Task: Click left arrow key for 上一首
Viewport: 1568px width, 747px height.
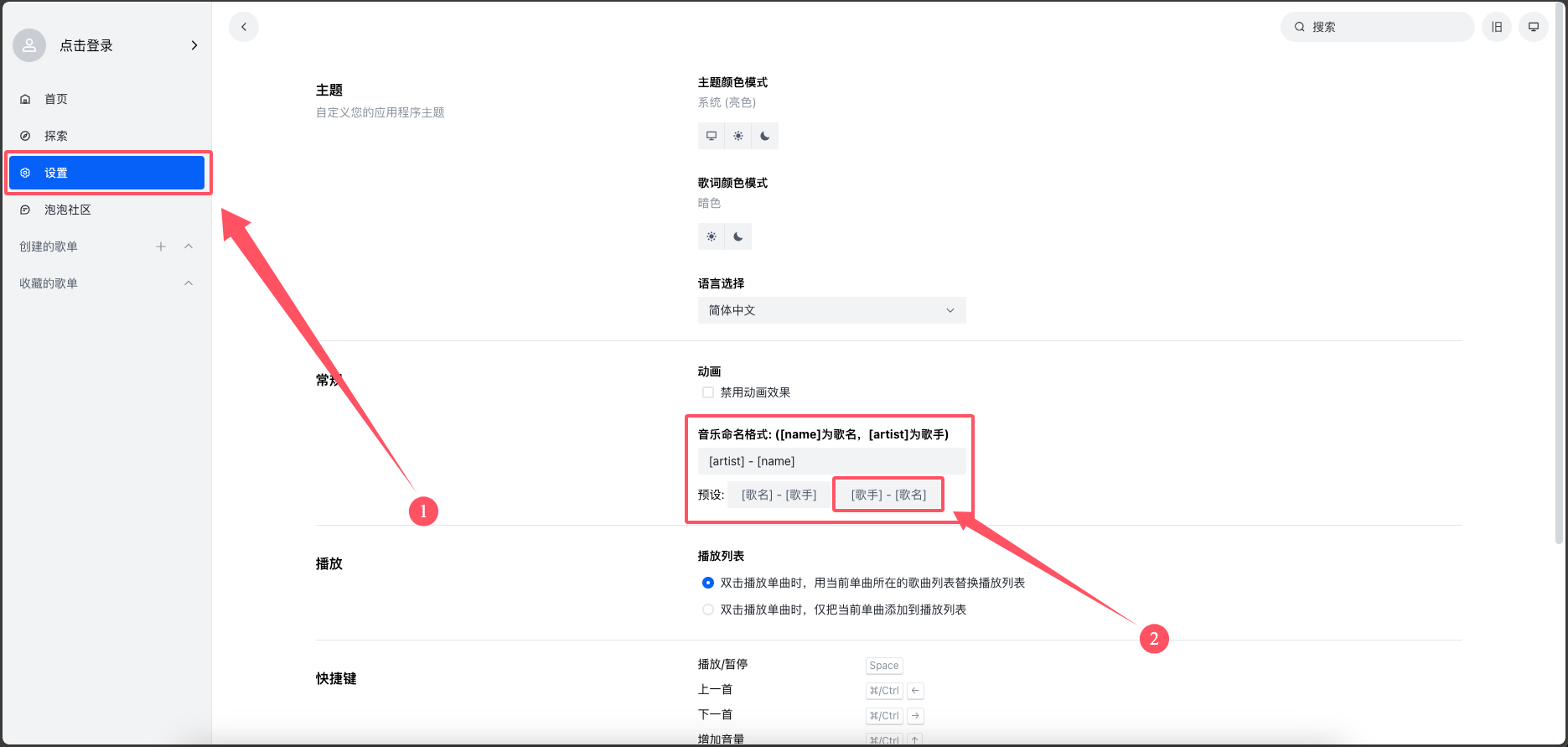Action: click(915, 691)
